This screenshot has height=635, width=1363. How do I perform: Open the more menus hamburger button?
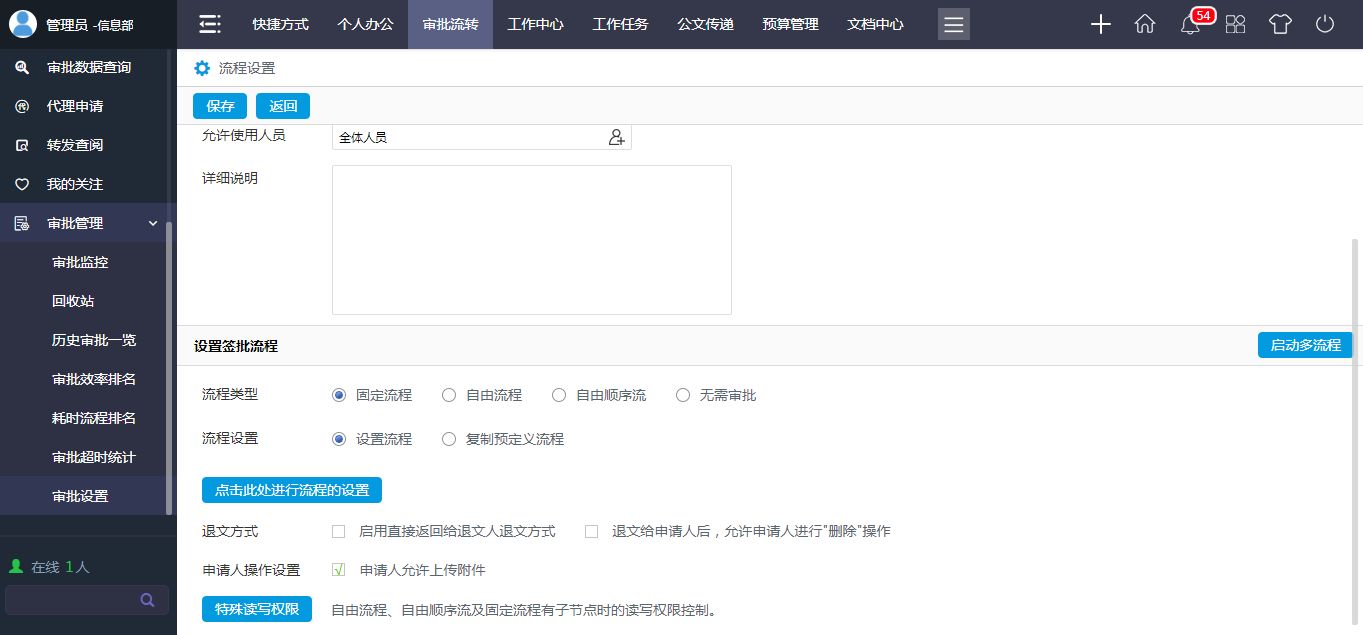coord(954,25)
